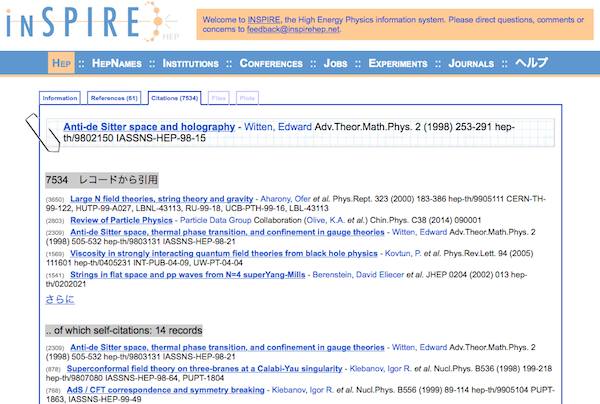The height and width of the screenshot is (404, 600).
Task: Select citation count (878) beside Superconformal entry
Action: 53,370
